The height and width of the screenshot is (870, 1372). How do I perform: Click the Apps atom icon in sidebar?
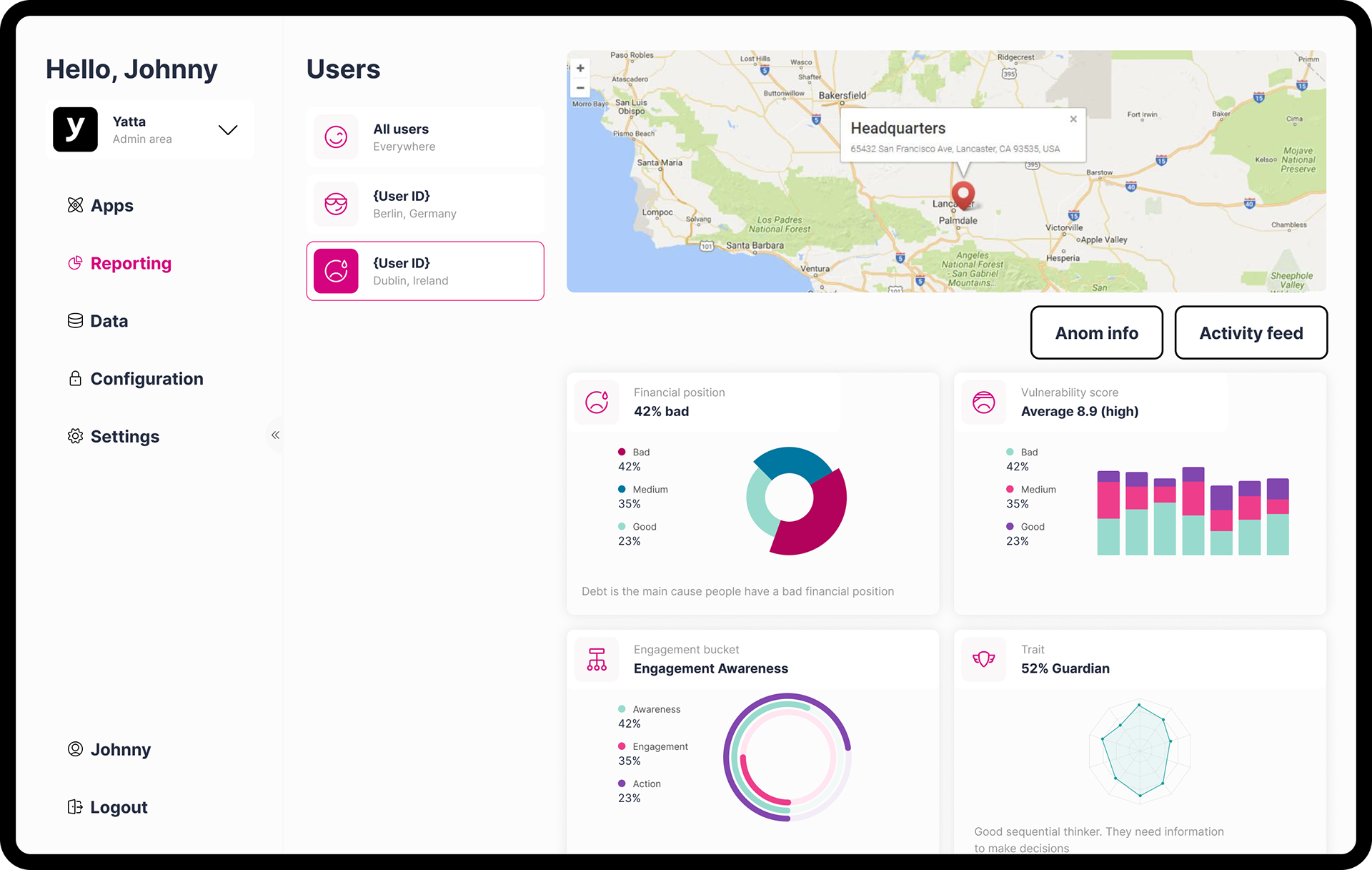pos(75,205)
